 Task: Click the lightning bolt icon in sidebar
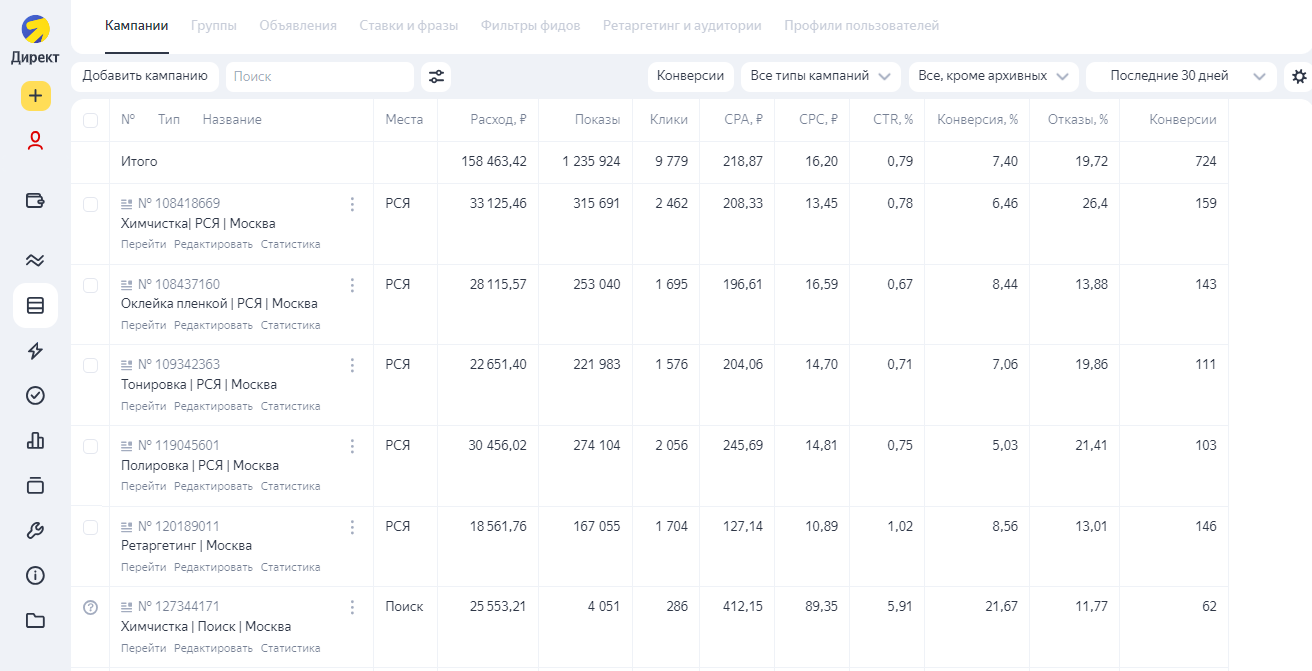(x=35, y=351)
